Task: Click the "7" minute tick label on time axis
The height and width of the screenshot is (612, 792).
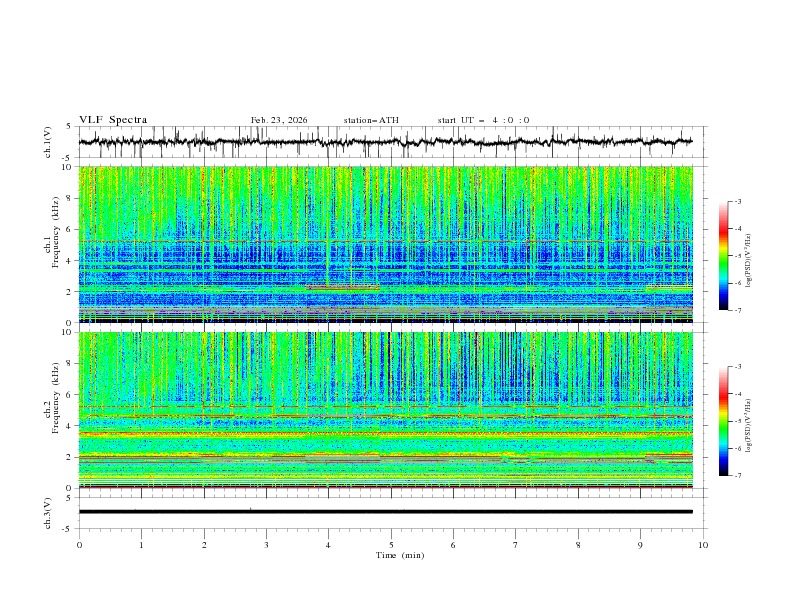Action: (516, 545)
